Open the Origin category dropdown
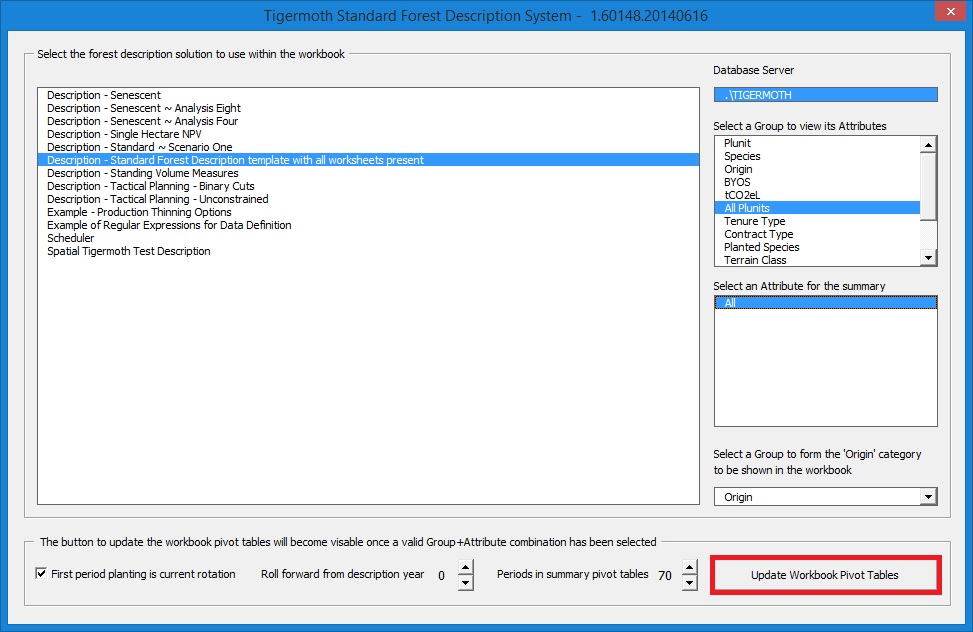973x632 pixels. tap(928, 497)
